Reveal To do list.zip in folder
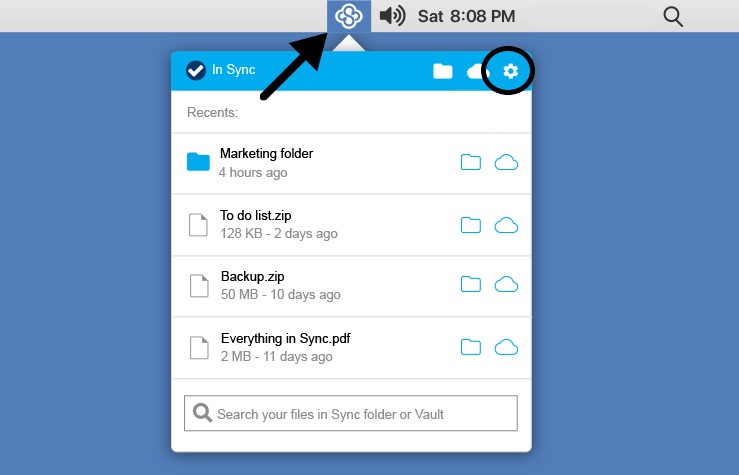The height and width of the screenshot is (475, 739). pyautogui.click(x=470, y=224)
